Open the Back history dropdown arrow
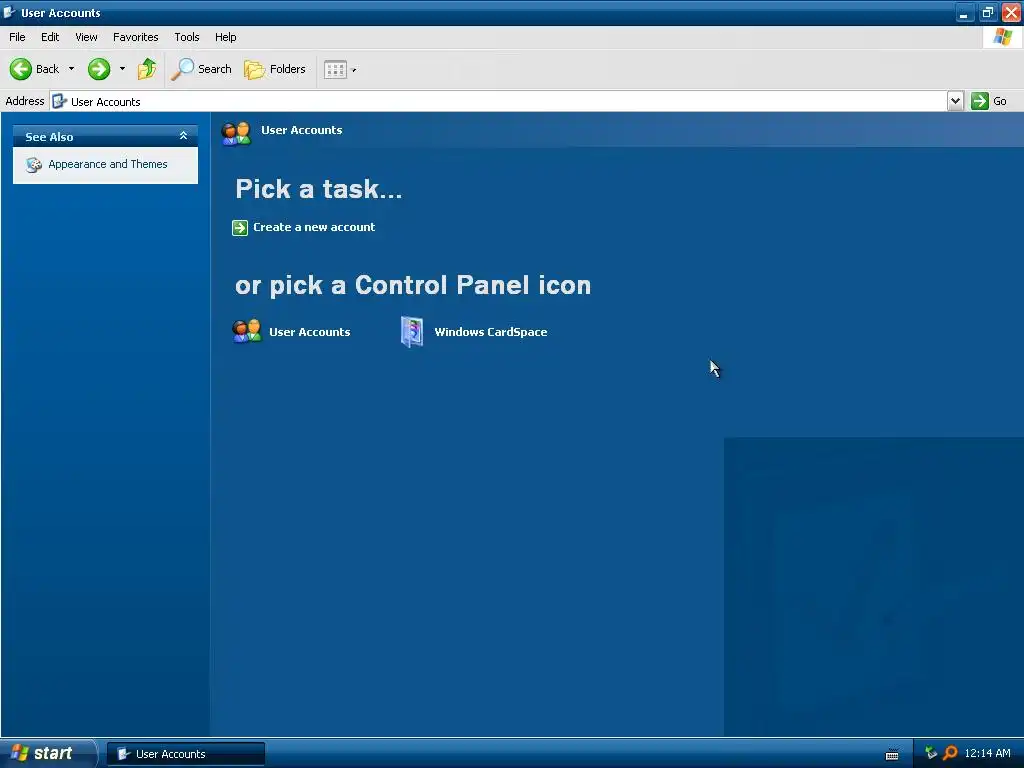 coord(71,69)
